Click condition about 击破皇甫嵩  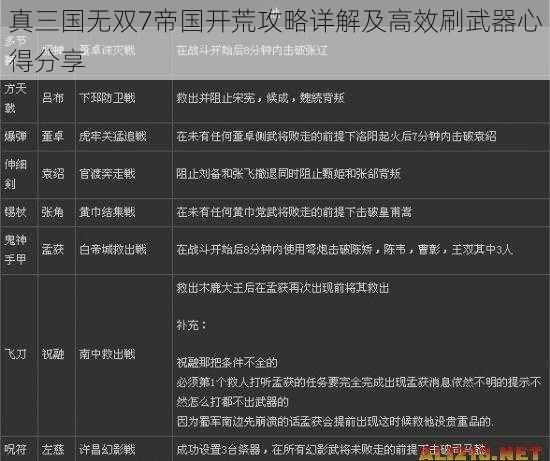[x=294, y=212]
